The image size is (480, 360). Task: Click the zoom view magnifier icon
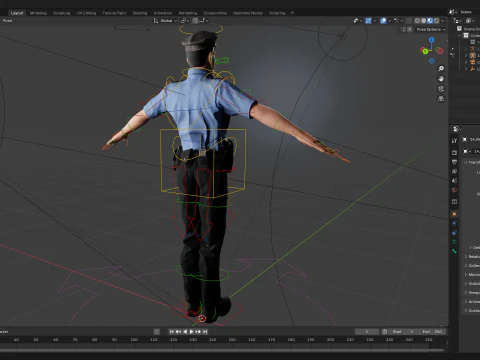441,69
